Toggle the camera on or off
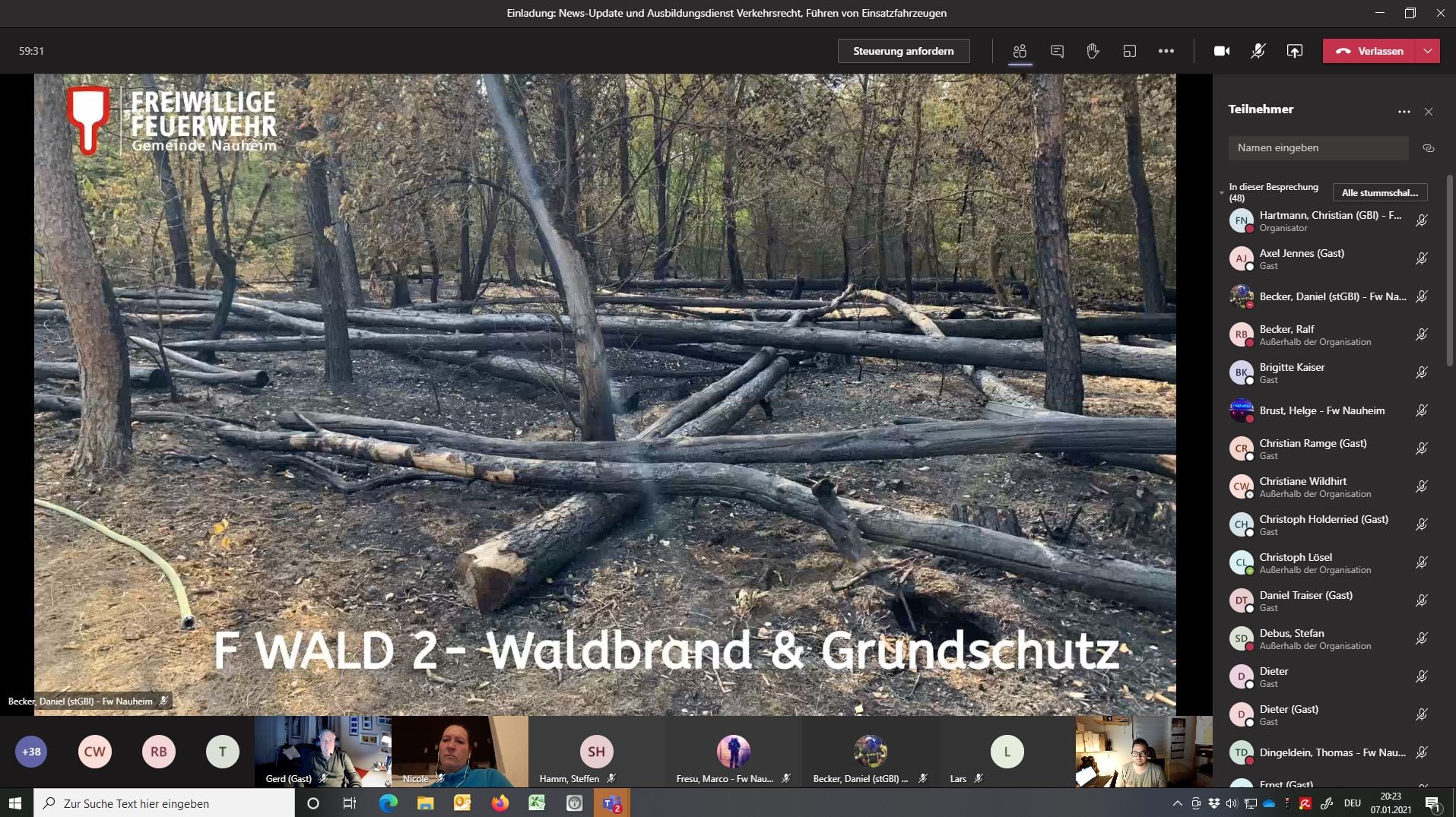 (1221, 51)
